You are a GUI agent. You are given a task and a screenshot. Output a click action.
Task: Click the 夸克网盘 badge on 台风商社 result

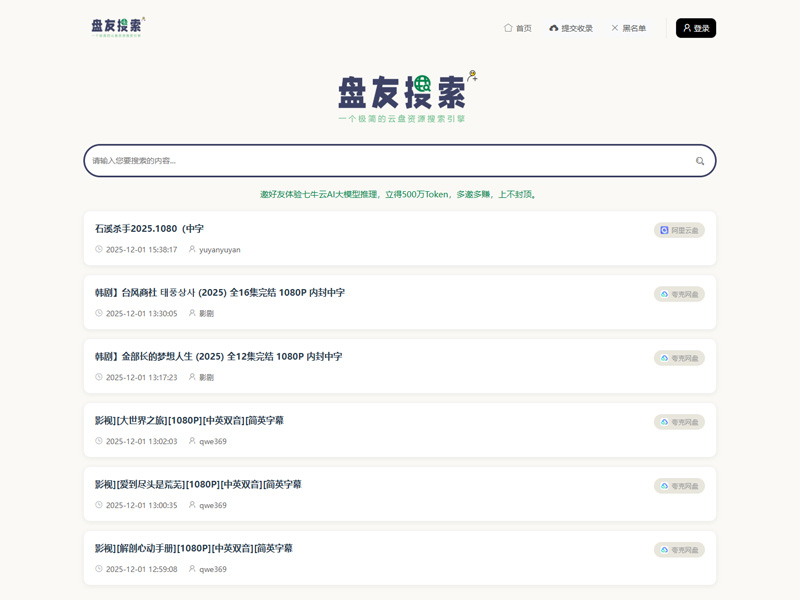679,294
